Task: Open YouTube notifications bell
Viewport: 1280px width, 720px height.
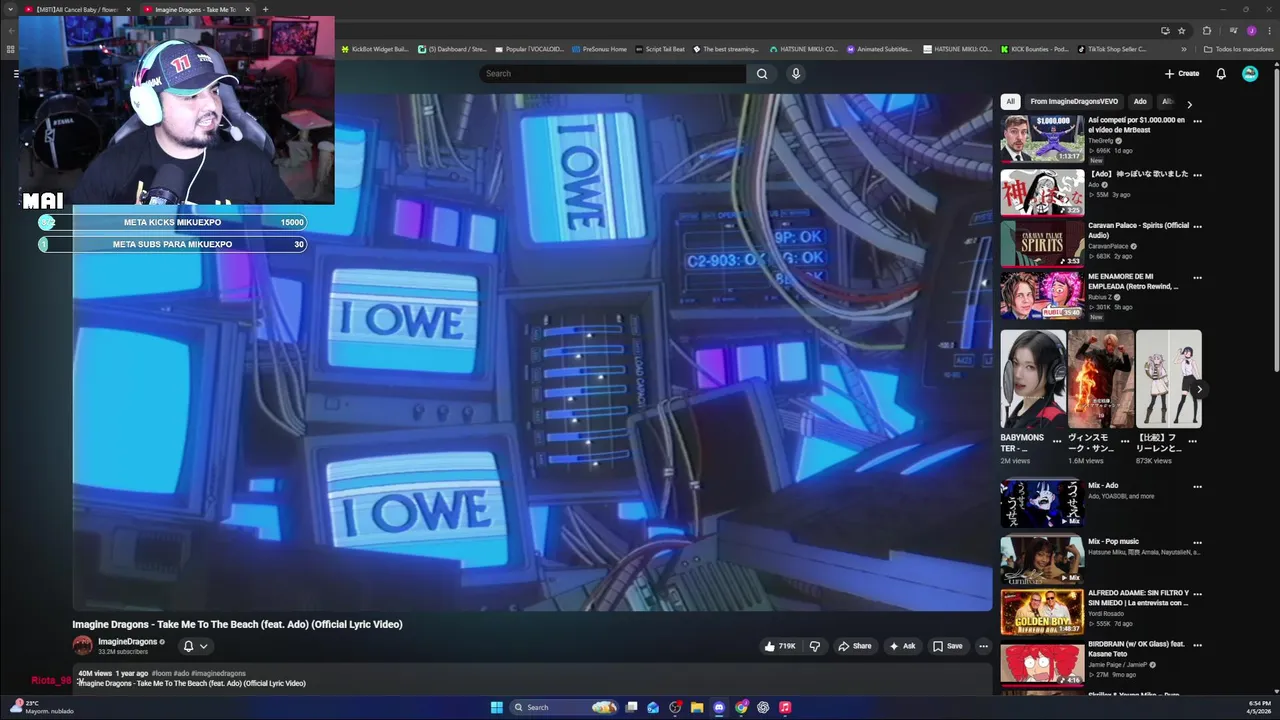Action: click(x=1221, y=73)
